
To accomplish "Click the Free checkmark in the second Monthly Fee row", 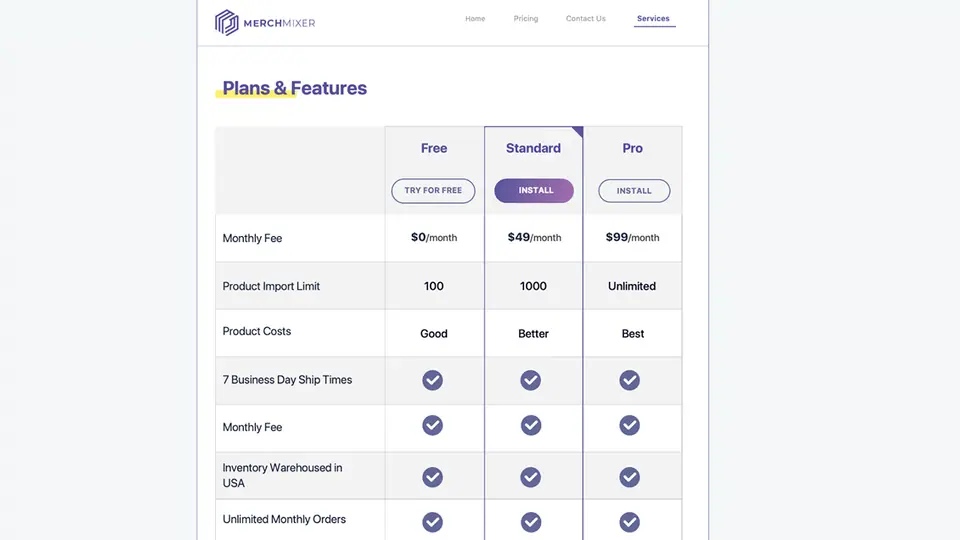I will pos(432,425).
